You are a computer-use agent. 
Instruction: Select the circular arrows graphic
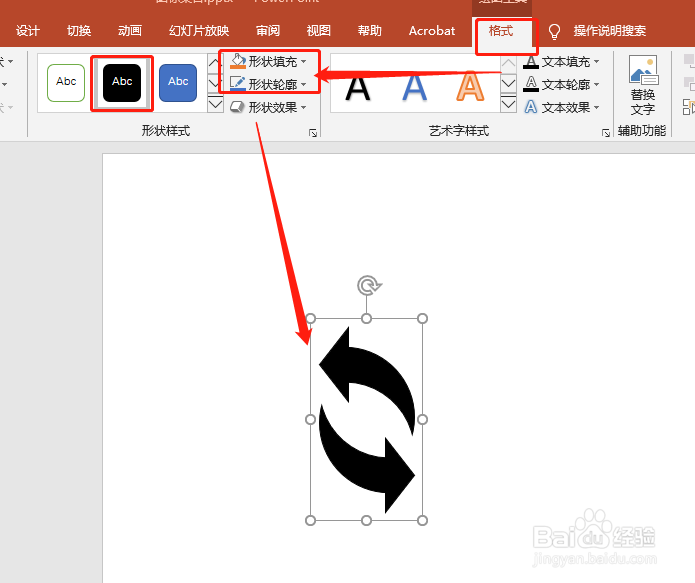367,419
